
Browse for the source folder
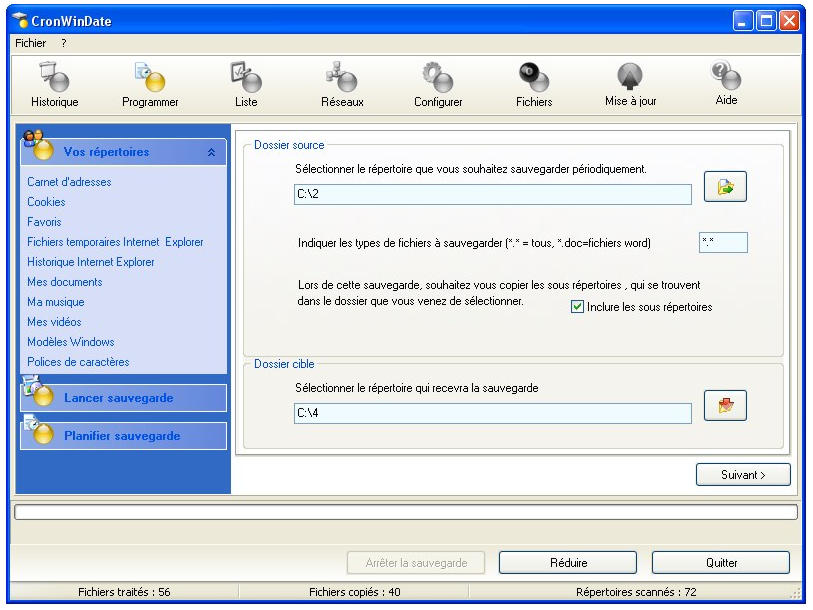point(725,188)
